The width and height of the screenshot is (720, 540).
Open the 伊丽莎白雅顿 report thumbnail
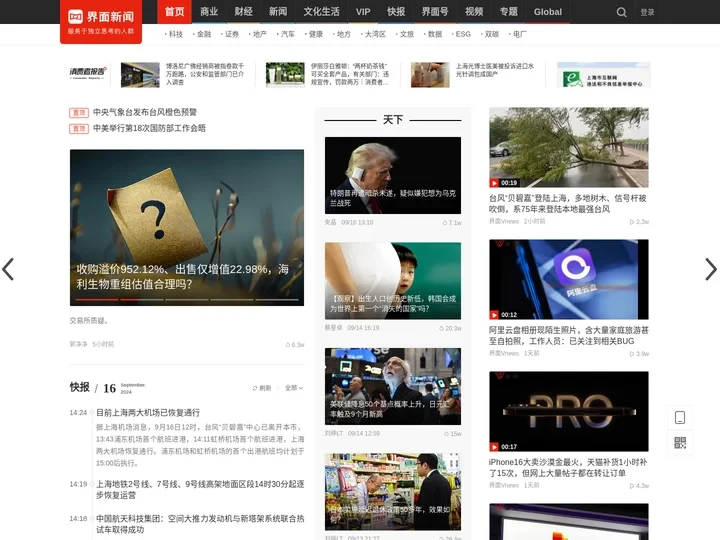click(x=285, y=75)
